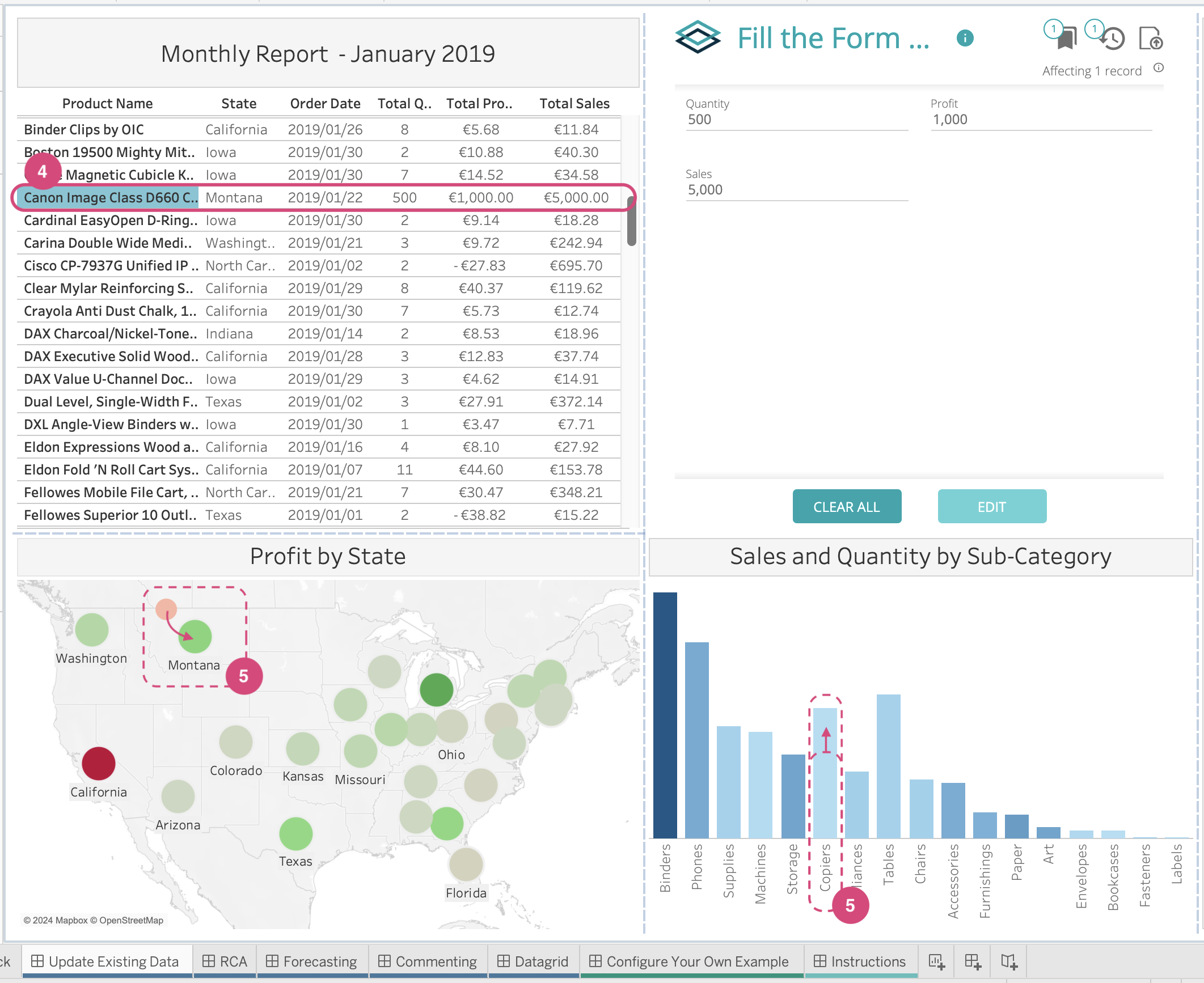This screenshot has height=983, width=1204.
Task: Click the Binders bar in the chart
Action: [x=665, y=715]
